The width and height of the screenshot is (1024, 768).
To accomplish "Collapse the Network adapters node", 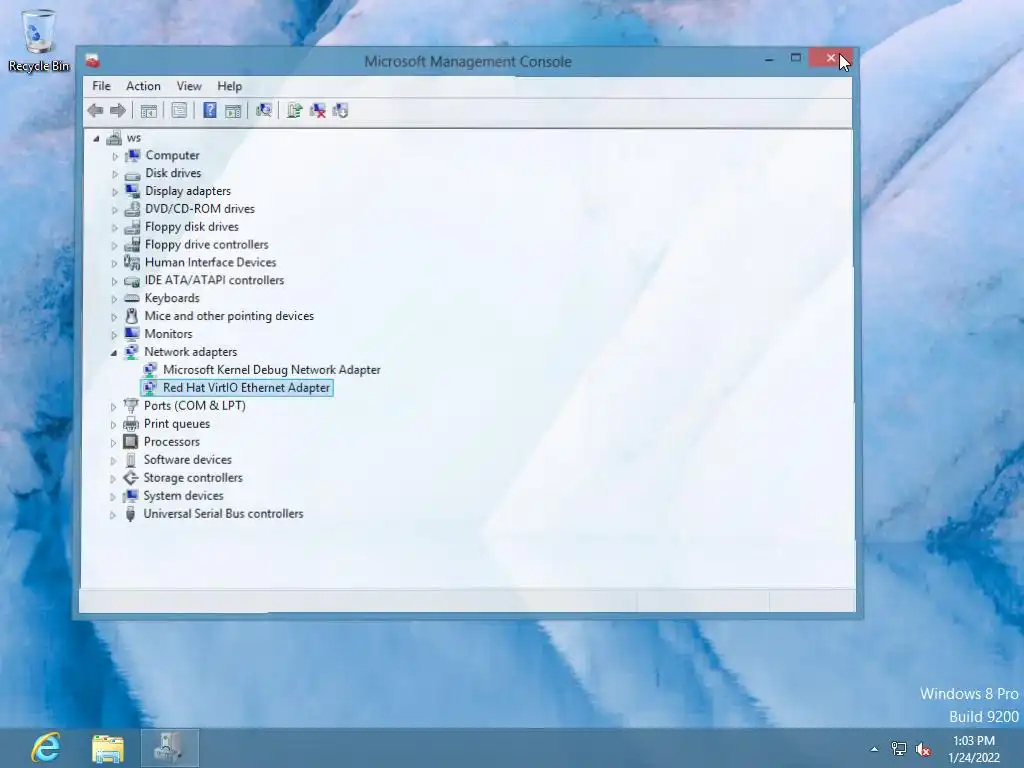I will click(x=114, y=353).
